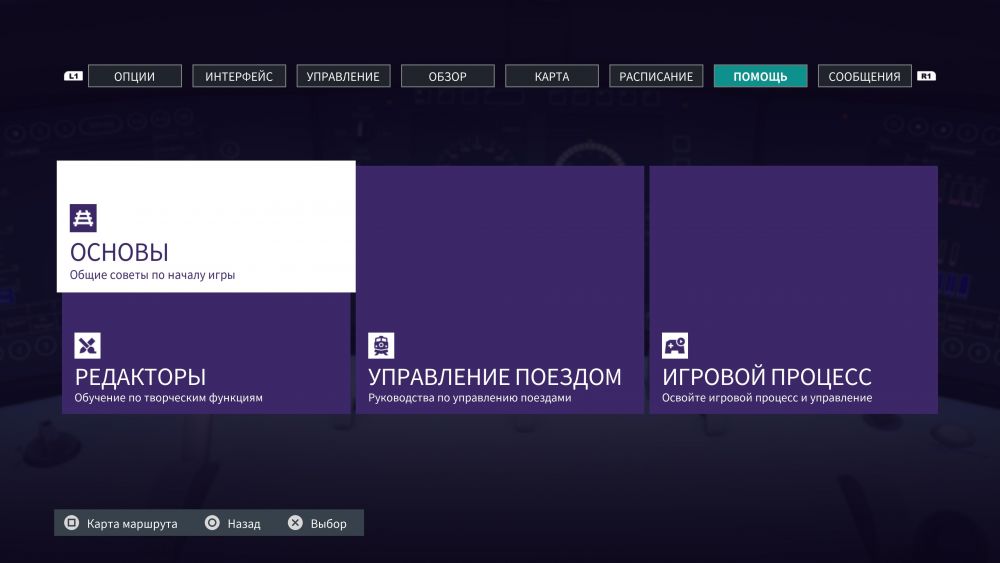Click the gamepad icon above Игровой процесс
The width and height of the screenshot is (1000, 563).
[675, 346]
